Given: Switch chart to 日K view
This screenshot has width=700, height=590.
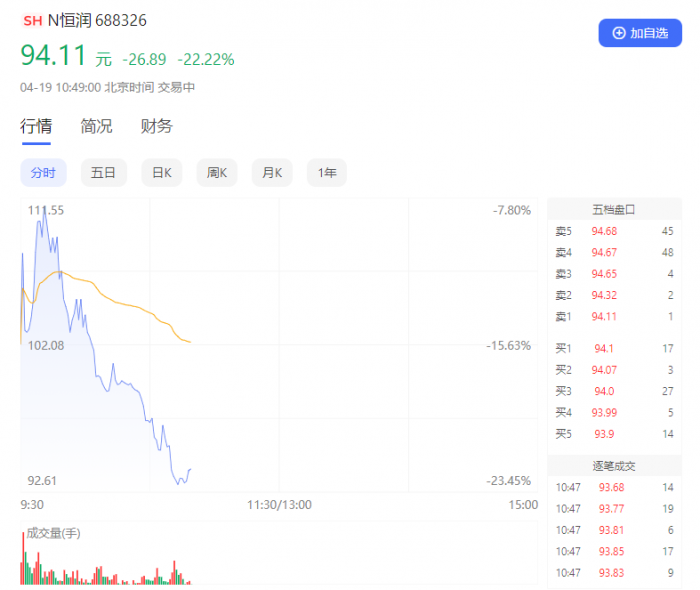Looking at the screenshot, I should pos(161,173).
